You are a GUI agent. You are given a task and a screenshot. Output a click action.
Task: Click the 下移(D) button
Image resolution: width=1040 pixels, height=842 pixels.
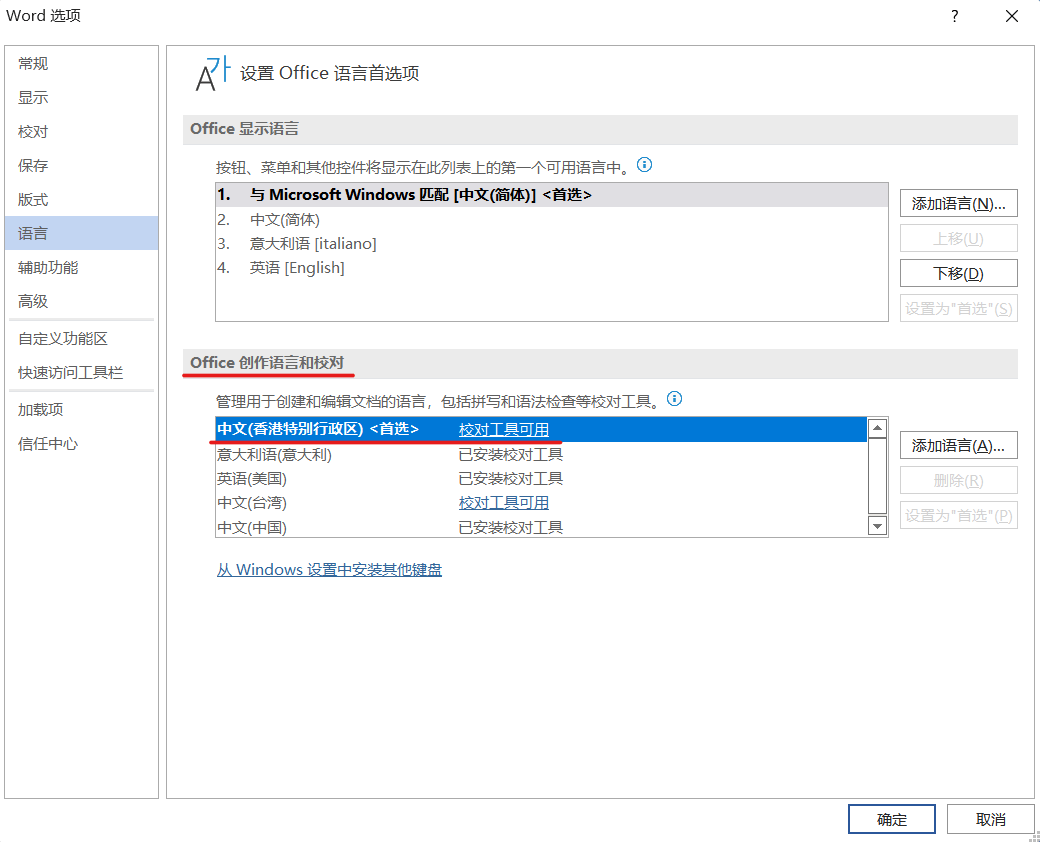point(958,272)
